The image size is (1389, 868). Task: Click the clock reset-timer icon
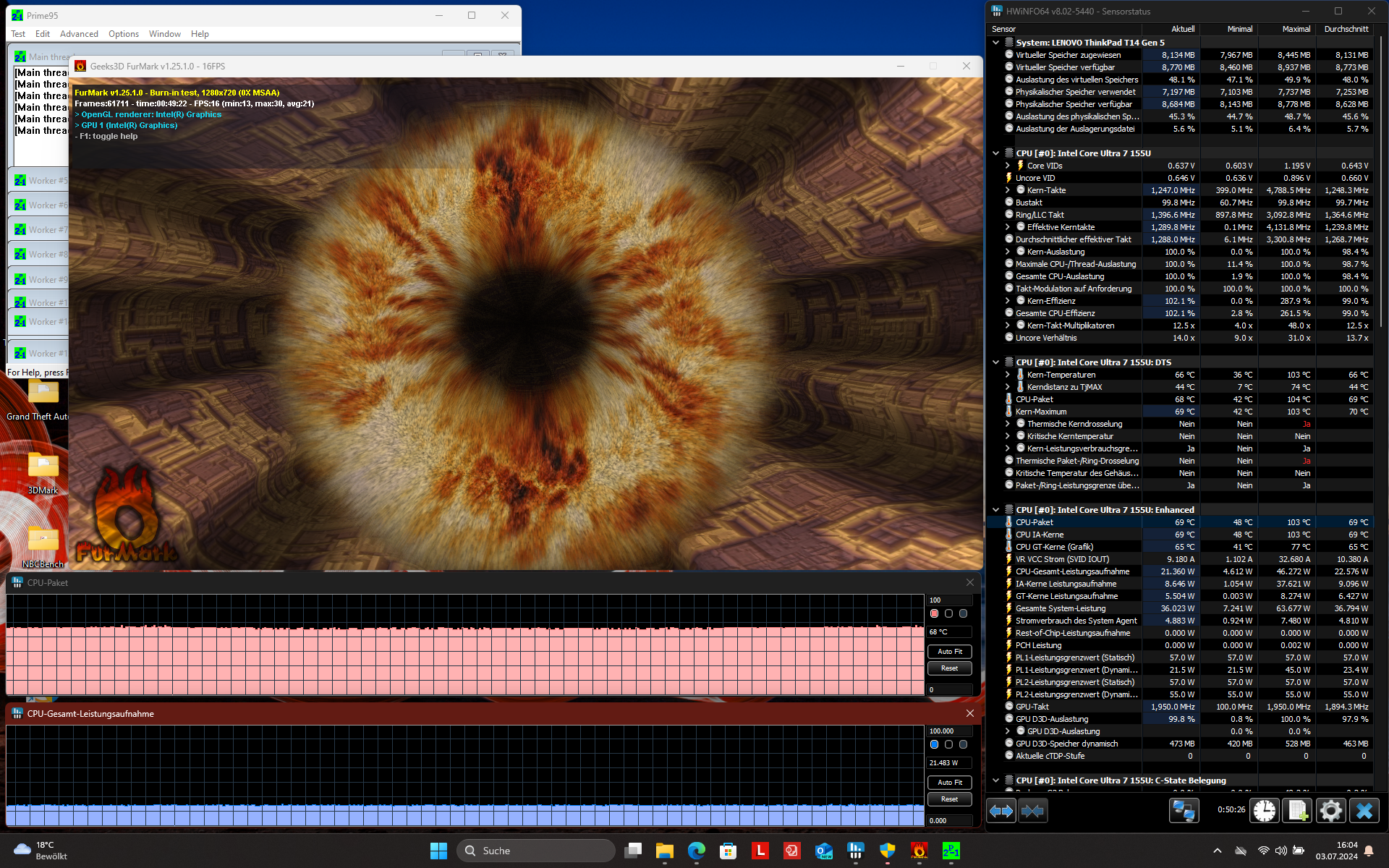(x=1265, y=811)
